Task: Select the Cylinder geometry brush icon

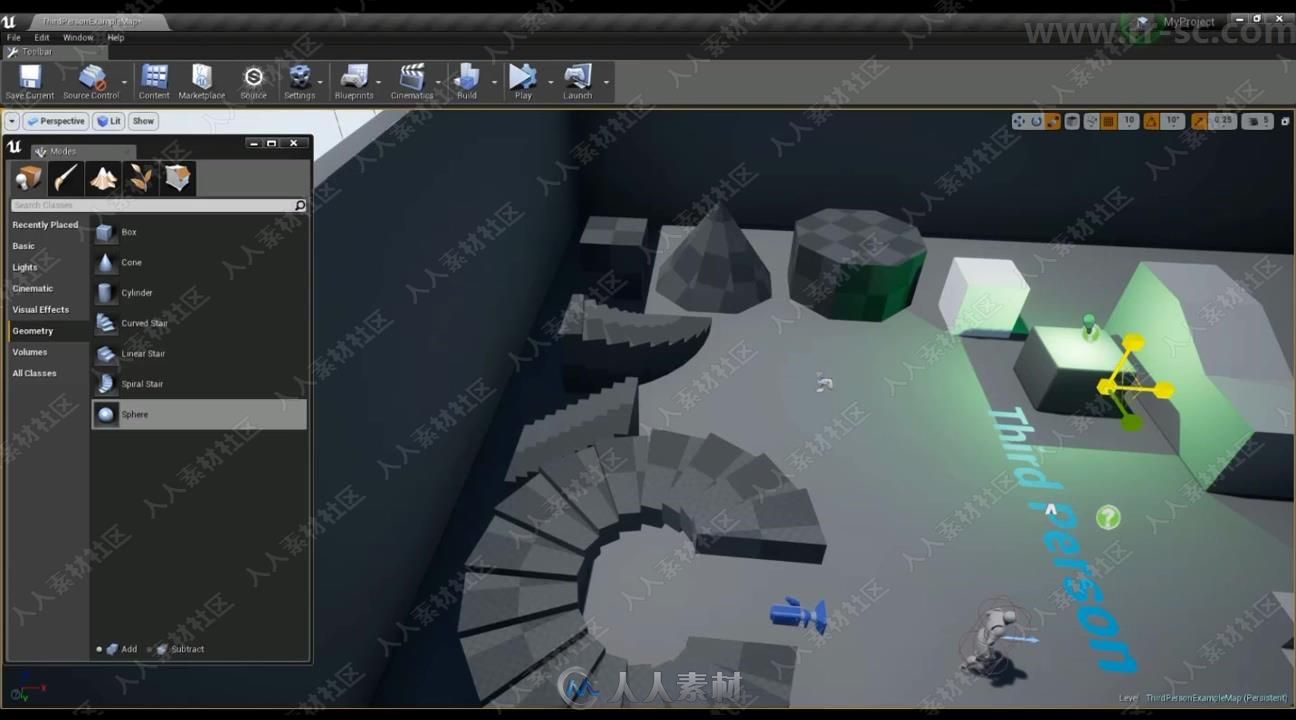Action: [105, 293]
